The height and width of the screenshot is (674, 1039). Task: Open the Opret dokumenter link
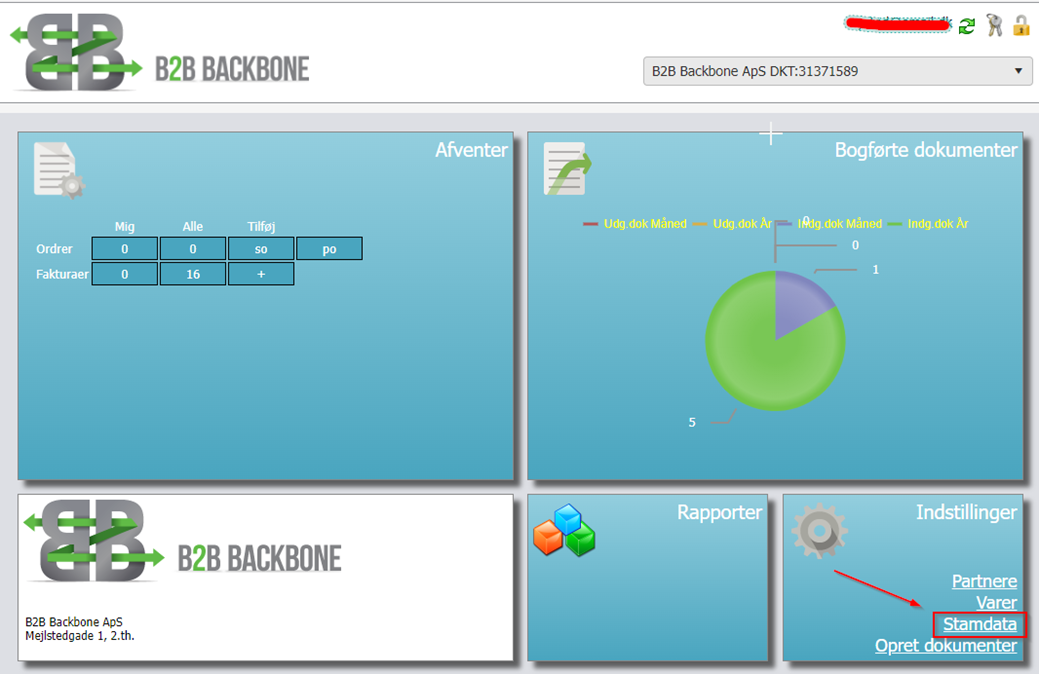(x=946, y=646)
